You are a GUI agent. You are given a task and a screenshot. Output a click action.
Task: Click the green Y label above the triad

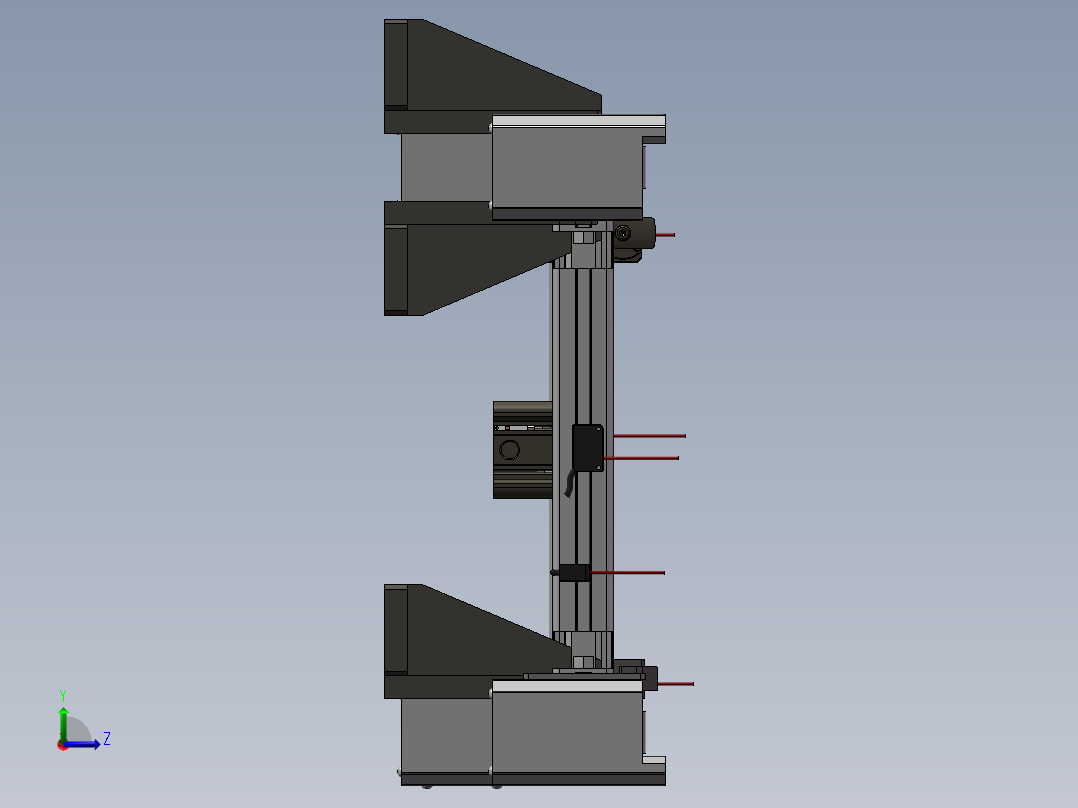[x=63, y=694]
